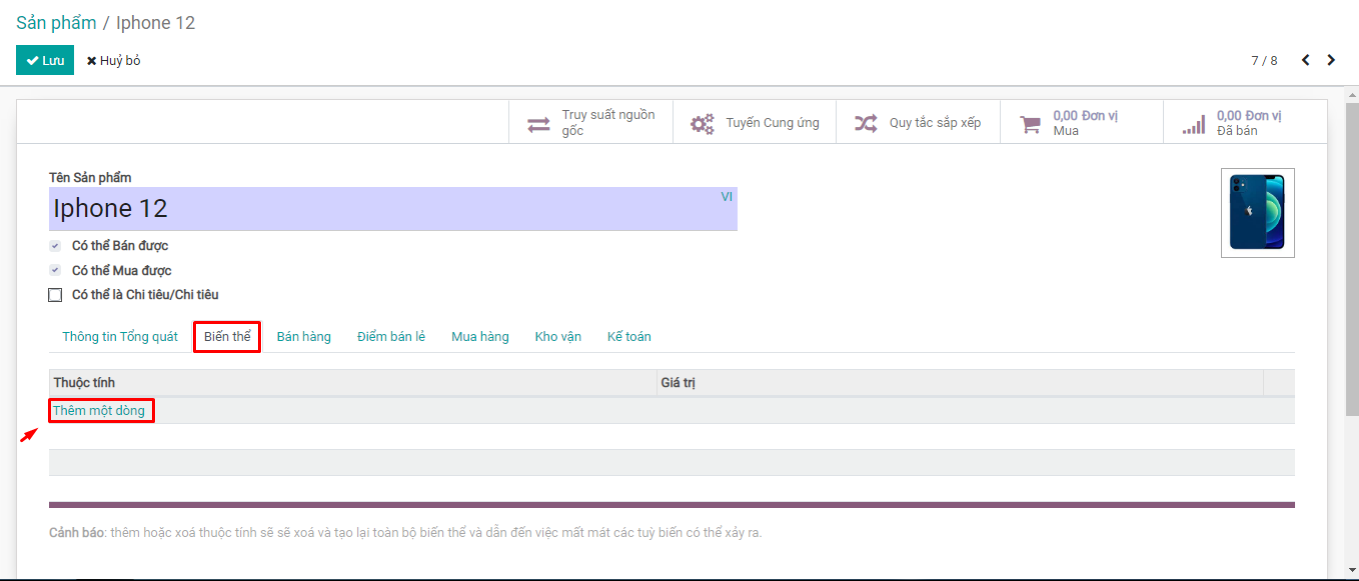Click the Thuộc tính column header
The width and height of the screenshot is (1359, 581).
pyautogui.click(x=352, y=383)
